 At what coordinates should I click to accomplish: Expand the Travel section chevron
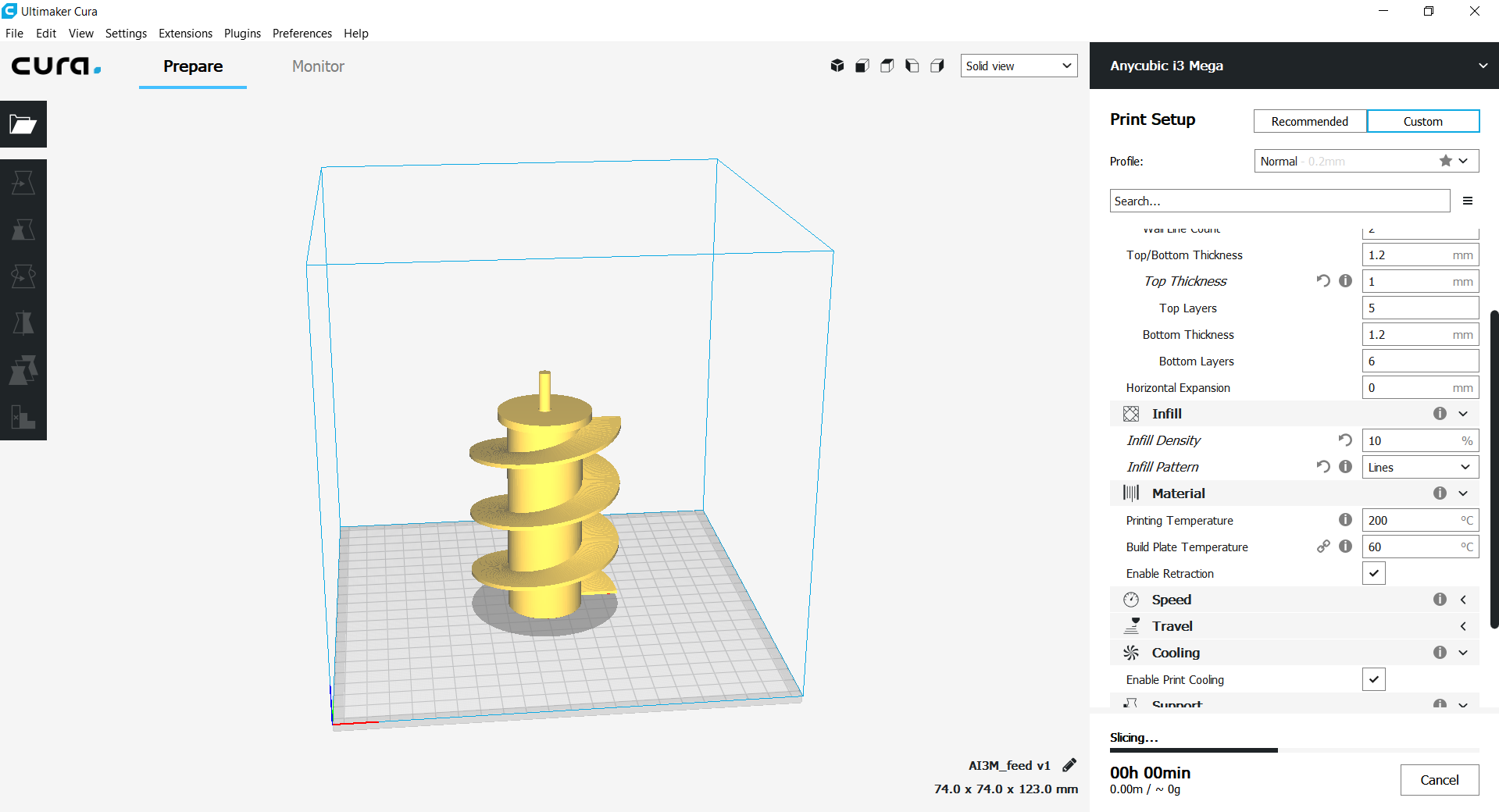coord(1463,626)
